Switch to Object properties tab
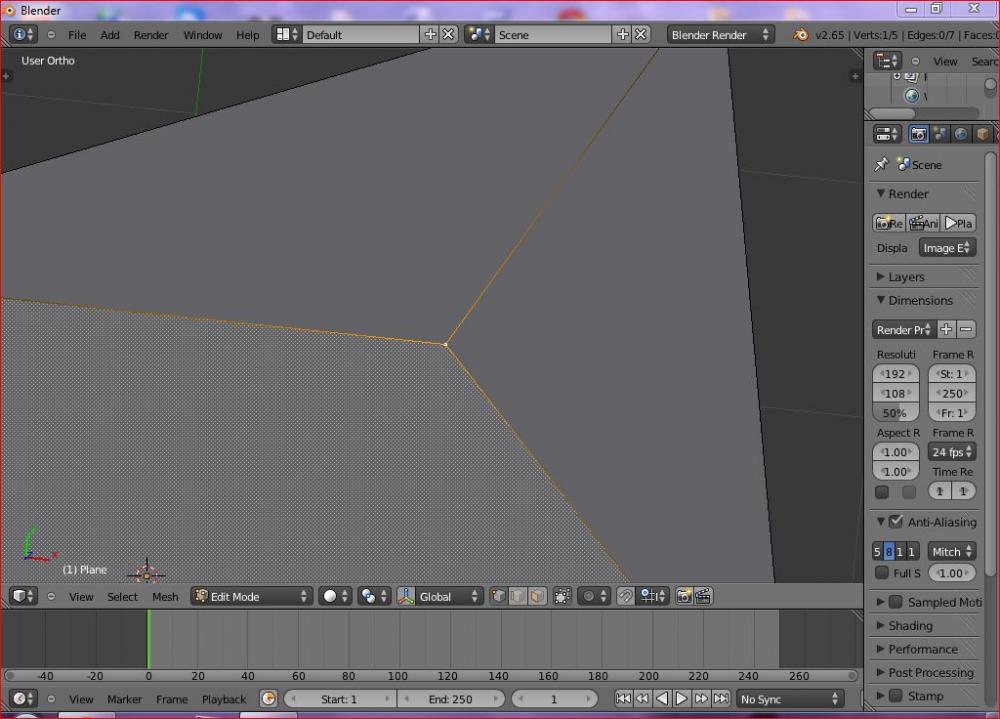This screenshot has height=719, width=1000. [983, 134]
